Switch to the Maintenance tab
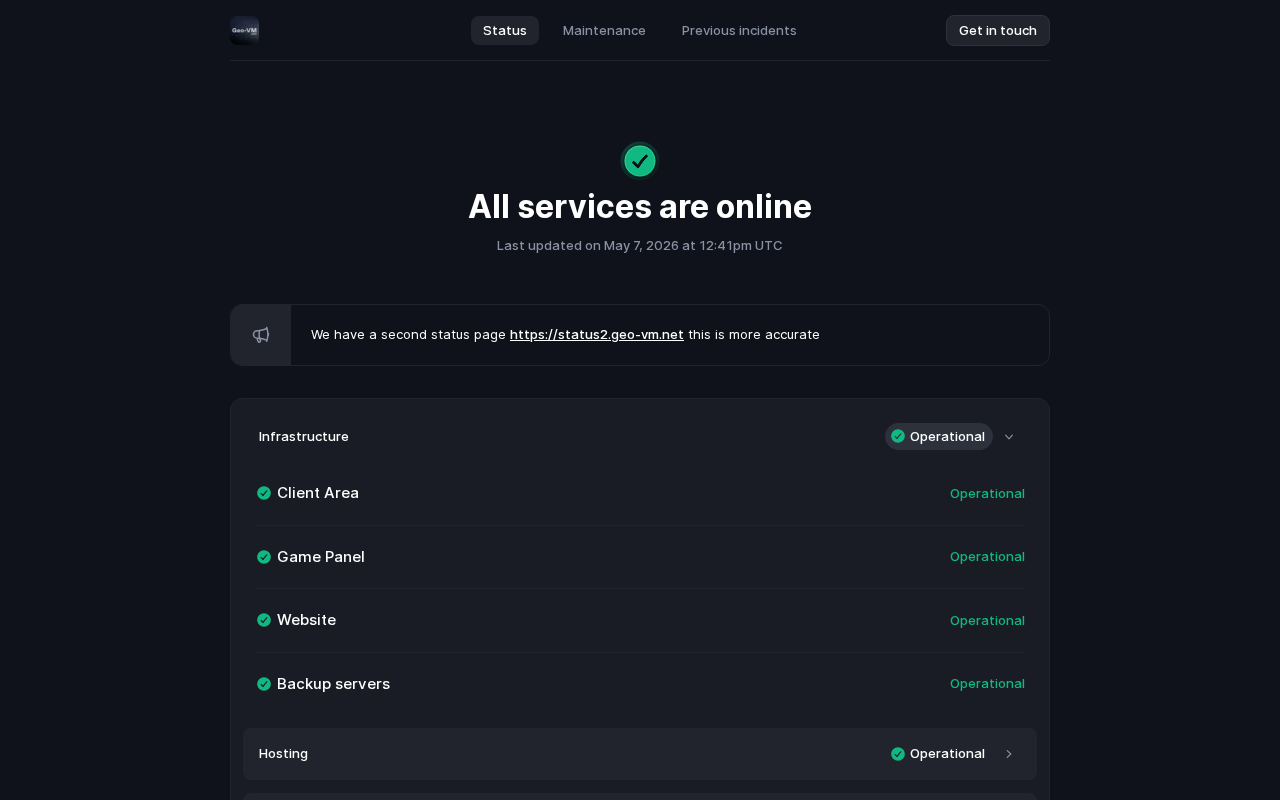Screen dimensions: 1280x800 (x=604, y=30)
